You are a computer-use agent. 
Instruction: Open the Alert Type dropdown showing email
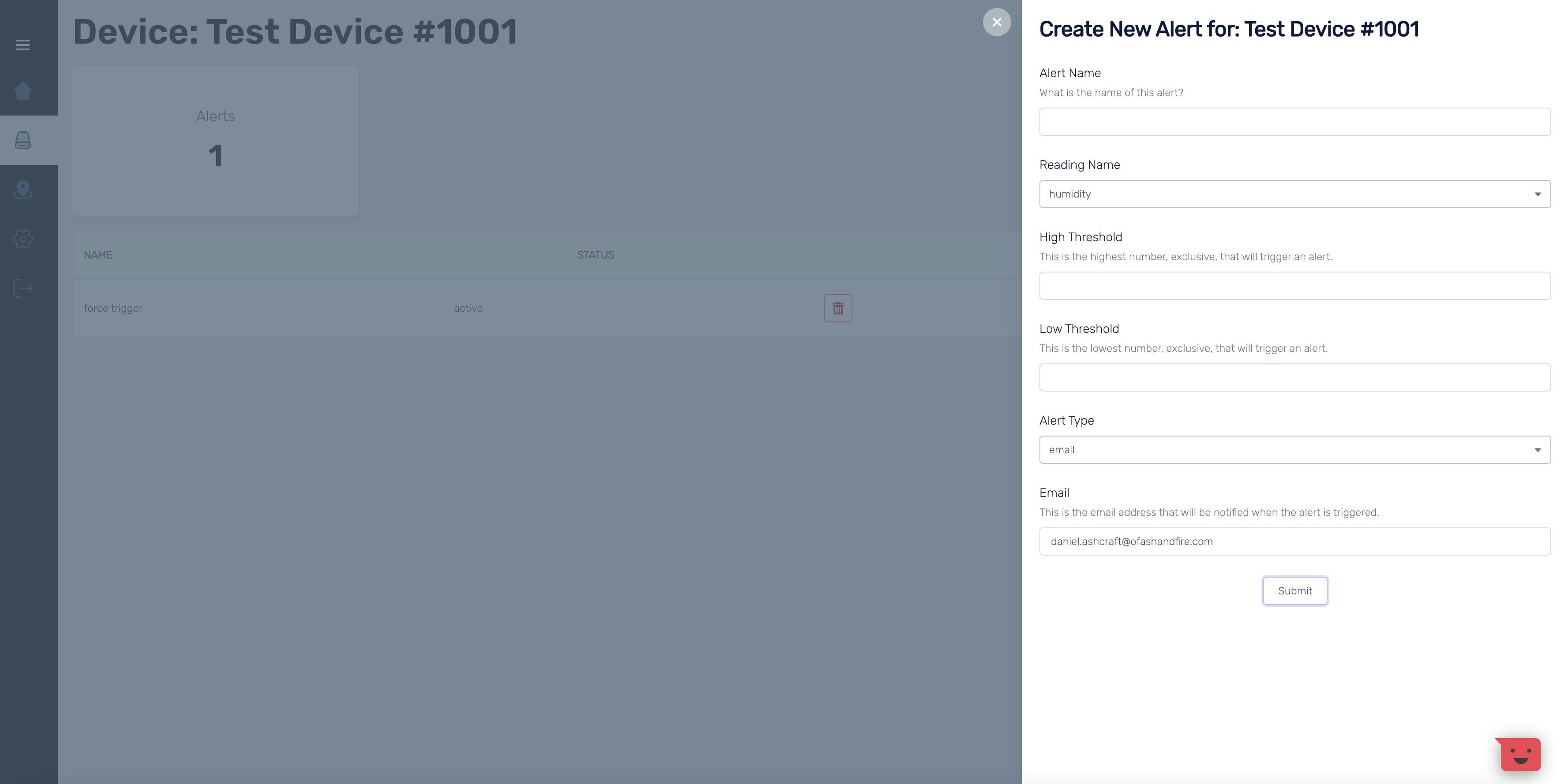click(1295, 450)
